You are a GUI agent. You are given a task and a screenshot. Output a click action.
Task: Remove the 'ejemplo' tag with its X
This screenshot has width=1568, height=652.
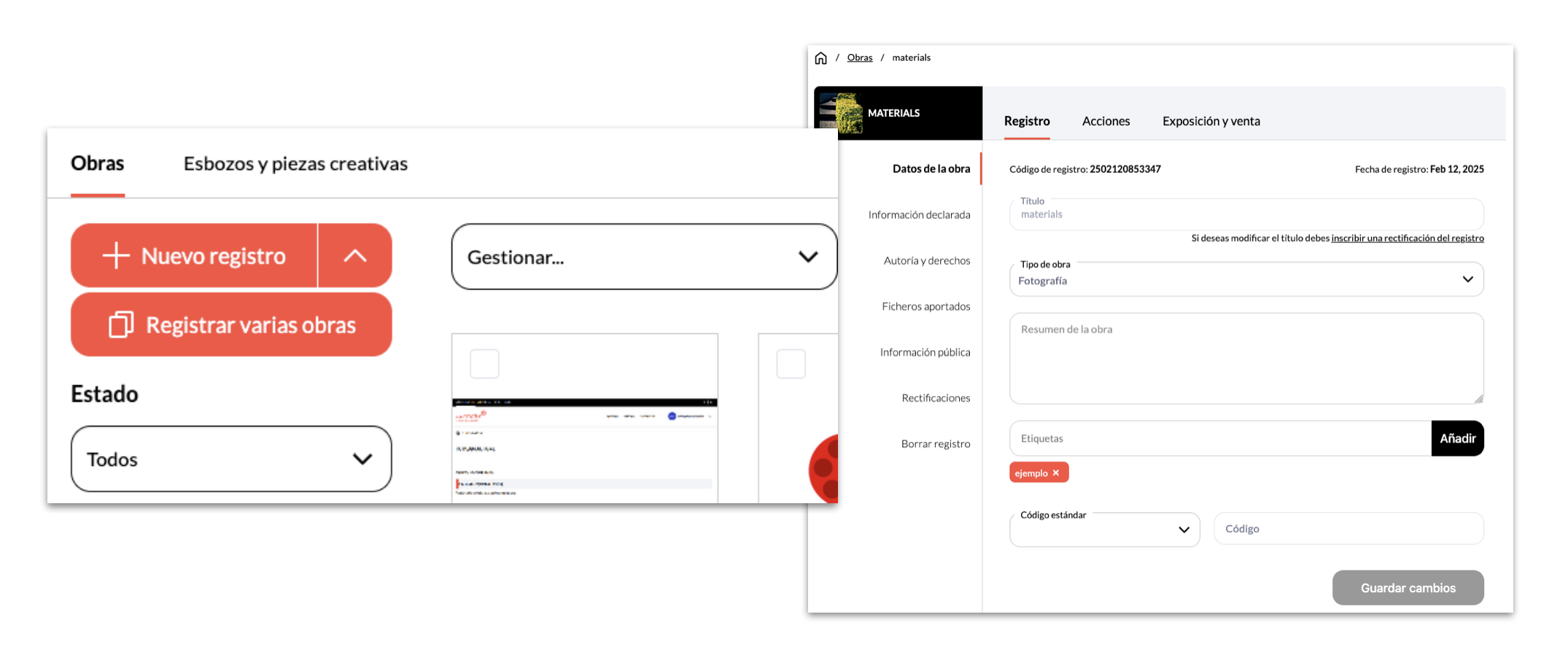(1056, 473)
